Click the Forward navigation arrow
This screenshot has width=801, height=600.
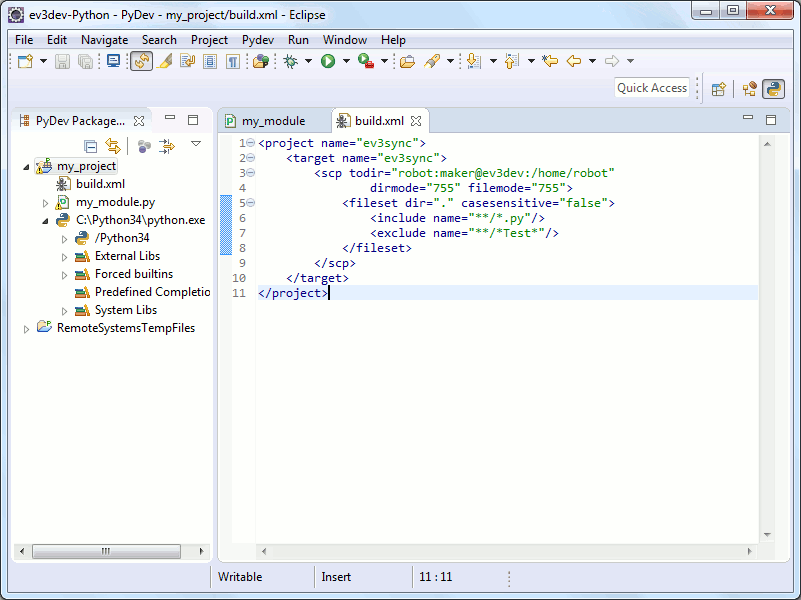click(611, 61)
